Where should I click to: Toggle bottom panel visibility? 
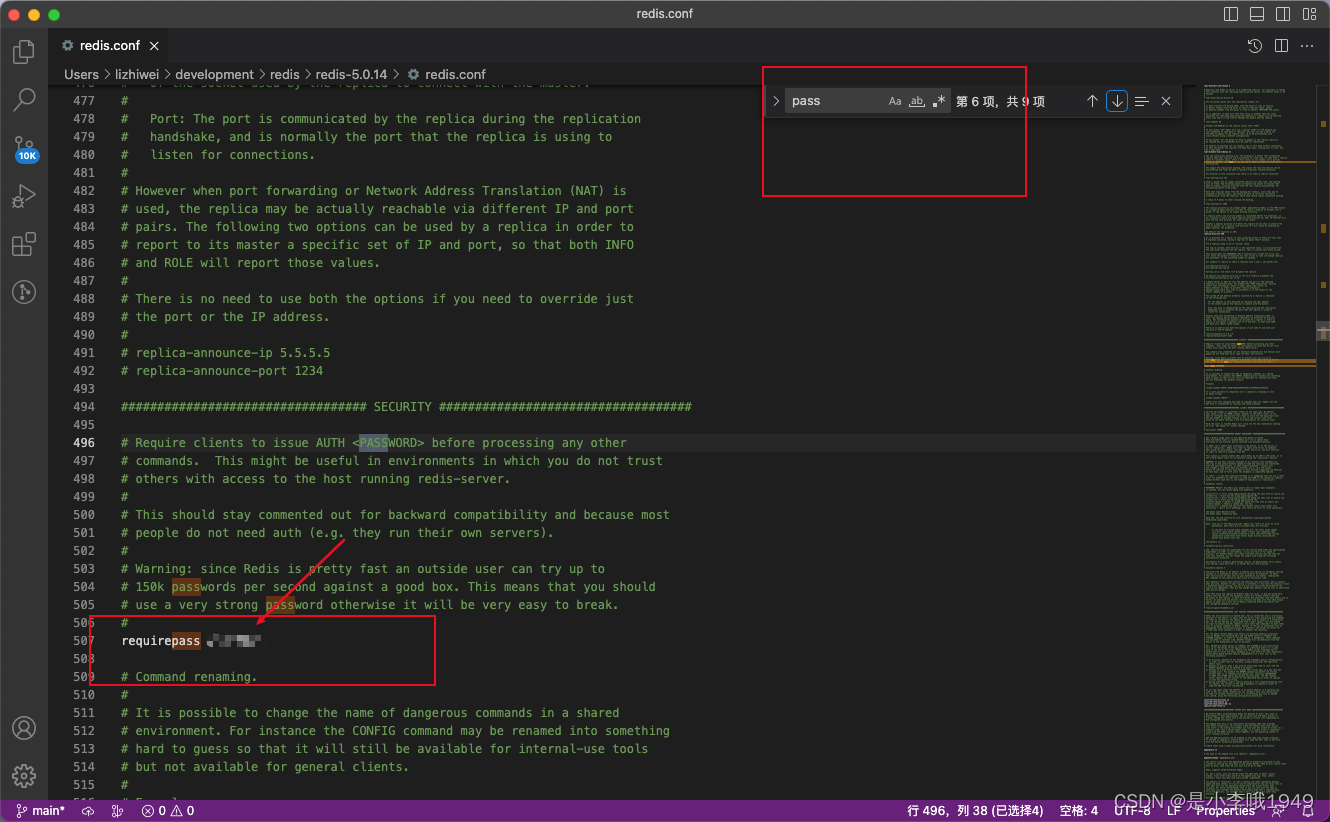pyautogui.click(x=1258, y=14)
